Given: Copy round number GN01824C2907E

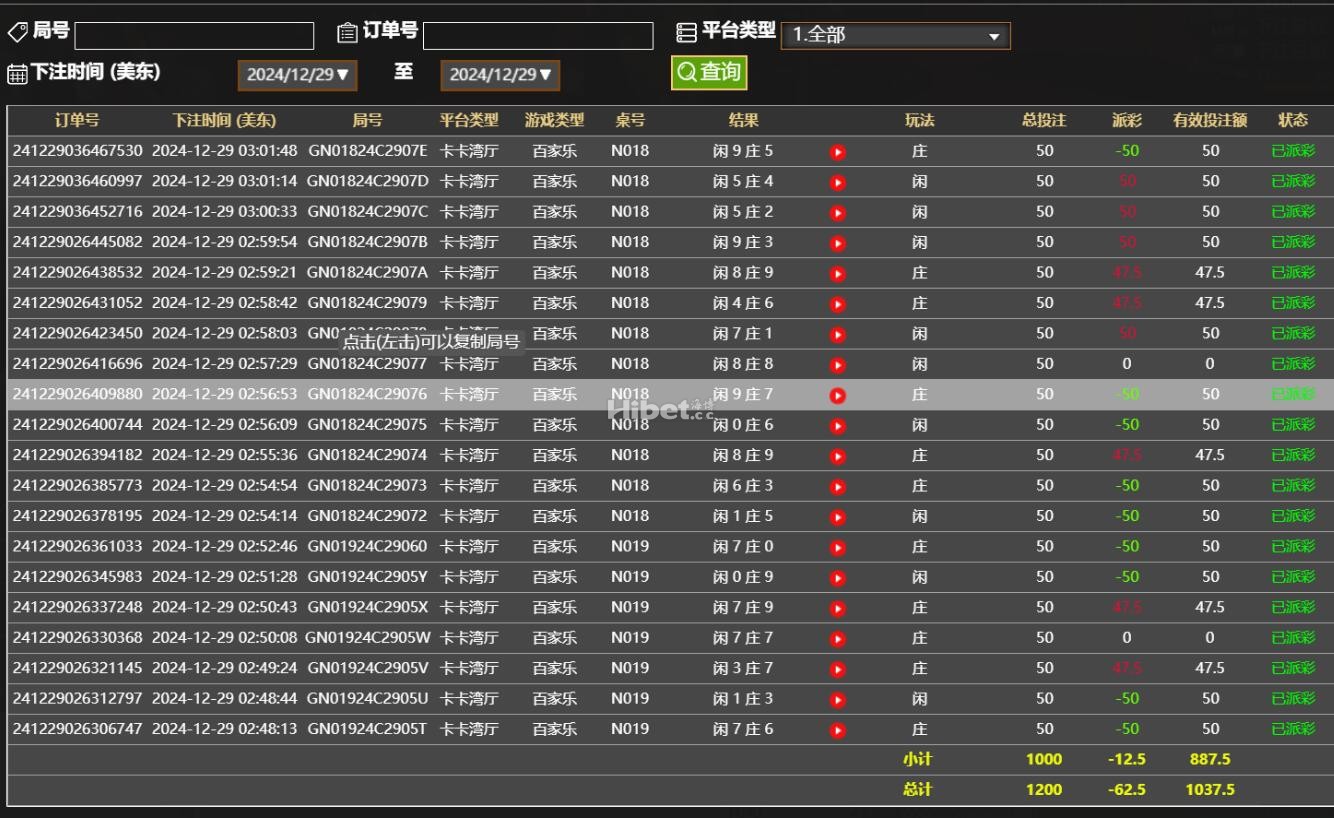Looking at the screenshot, I should coord(367,151).
